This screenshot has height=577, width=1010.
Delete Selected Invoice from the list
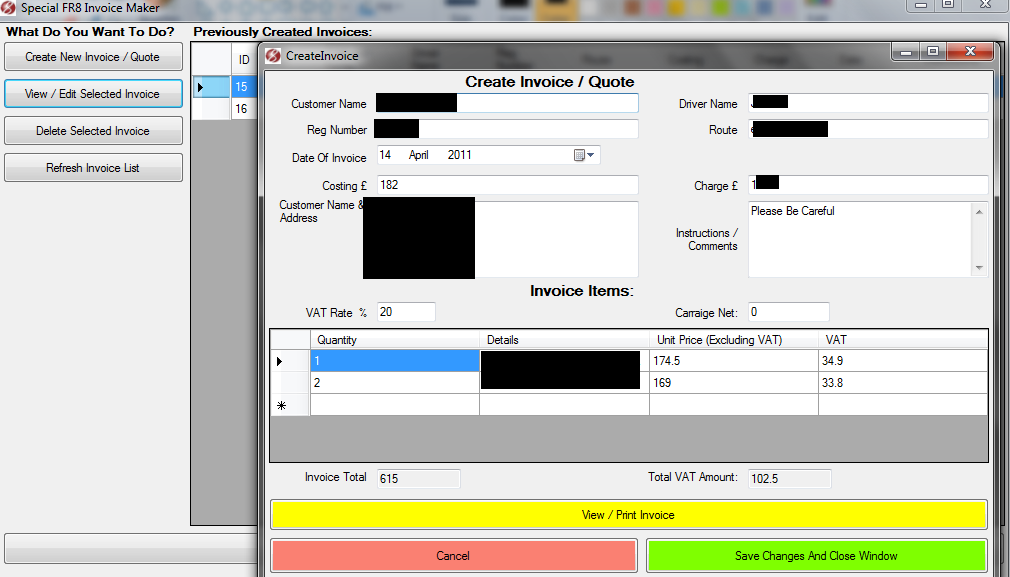[x=93, y=131]
